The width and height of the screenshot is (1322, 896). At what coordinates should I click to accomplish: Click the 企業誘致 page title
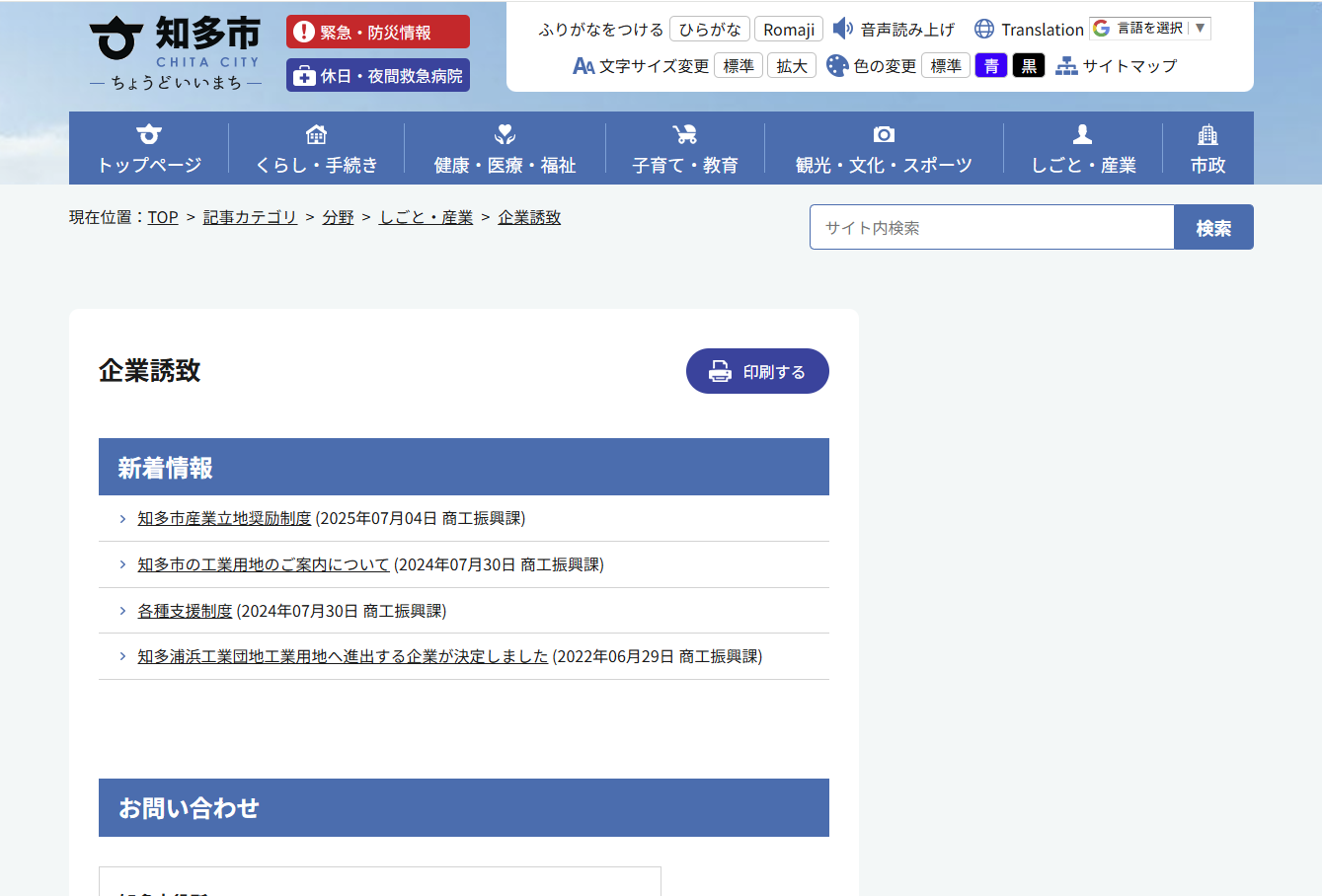coord(150,370)
